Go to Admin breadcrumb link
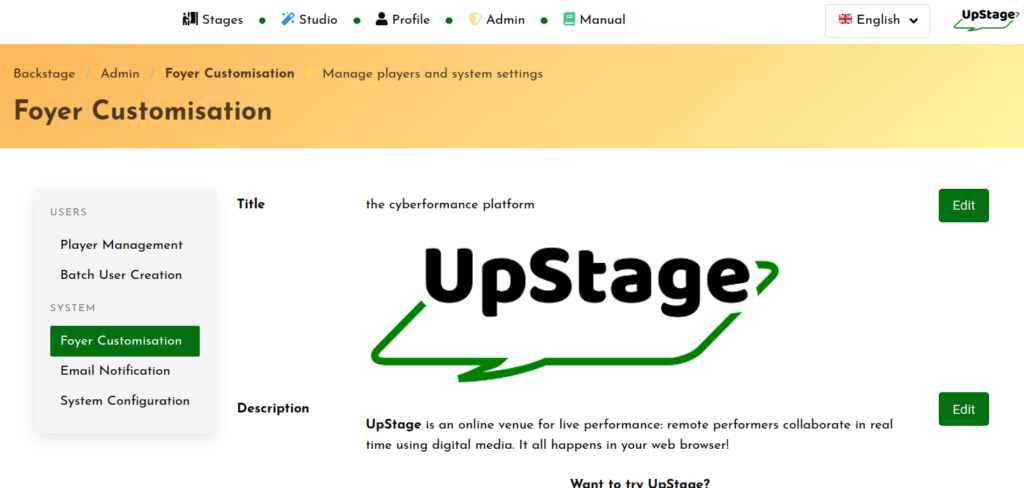This screenshot has height=488, width=1024. click(120, 73)
